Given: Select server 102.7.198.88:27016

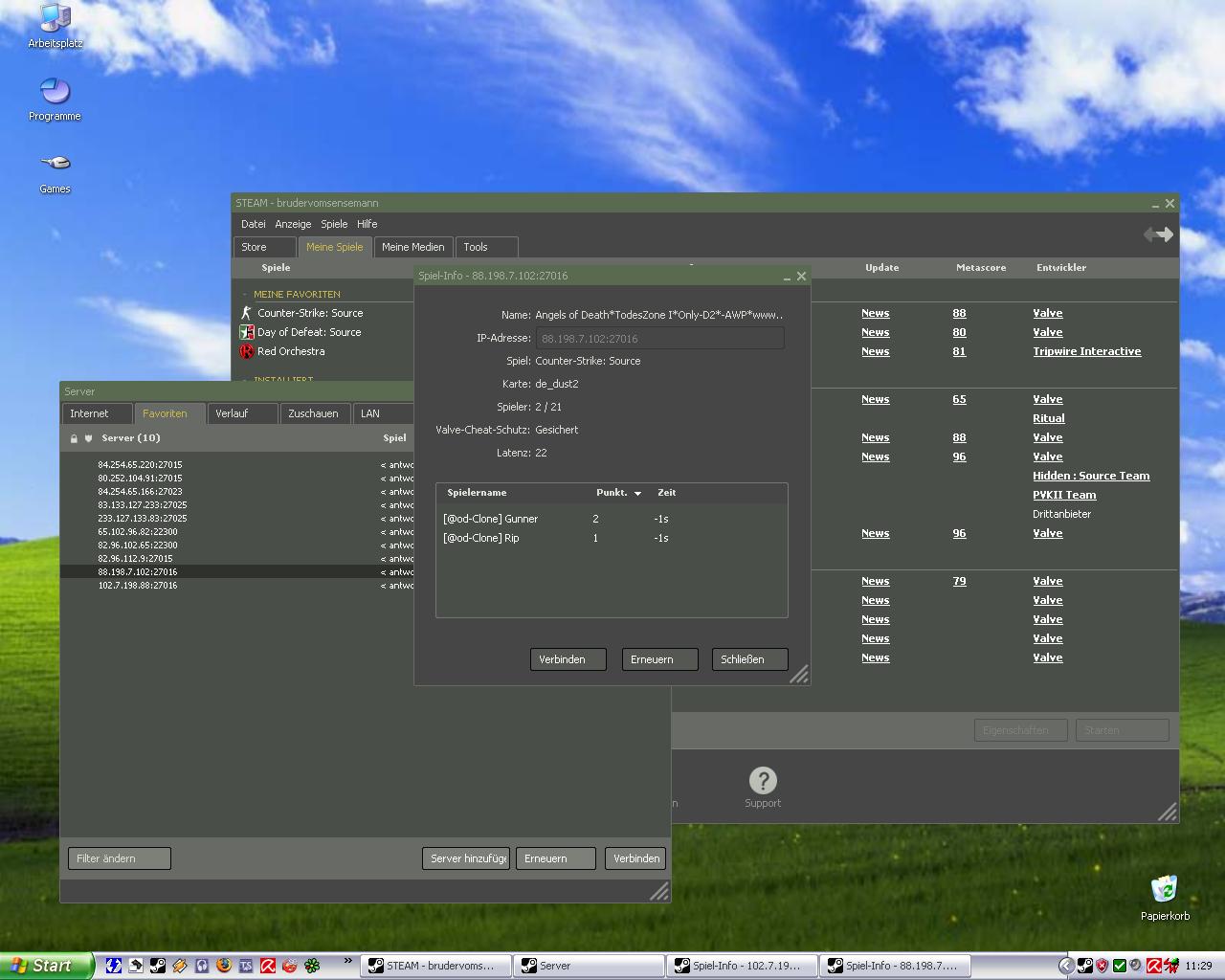Looking at the screenshot, I should click(236, 586).
